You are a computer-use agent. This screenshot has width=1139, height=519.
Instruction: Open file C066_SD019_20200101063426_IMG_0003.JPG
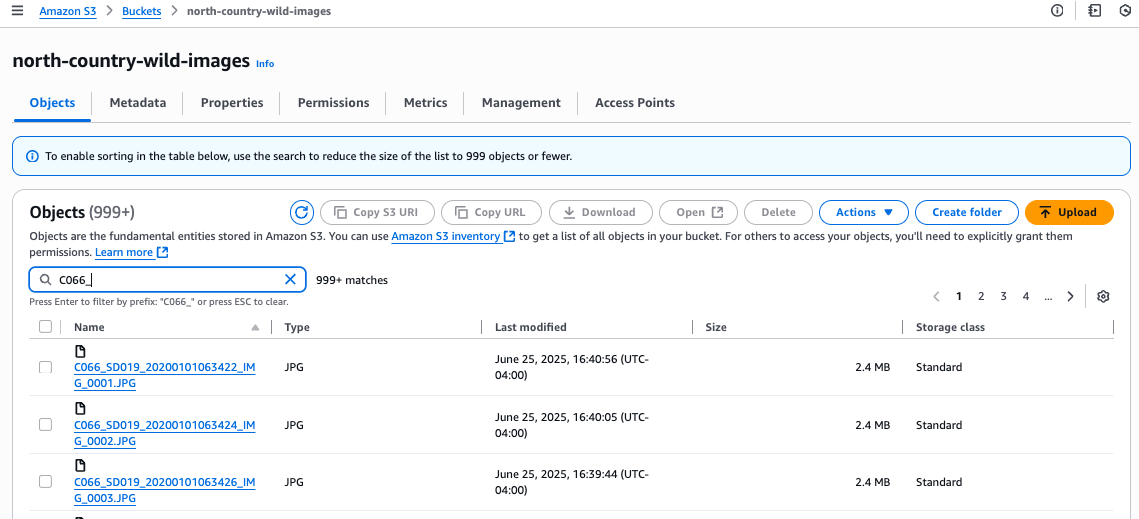(x=164, y=489)
